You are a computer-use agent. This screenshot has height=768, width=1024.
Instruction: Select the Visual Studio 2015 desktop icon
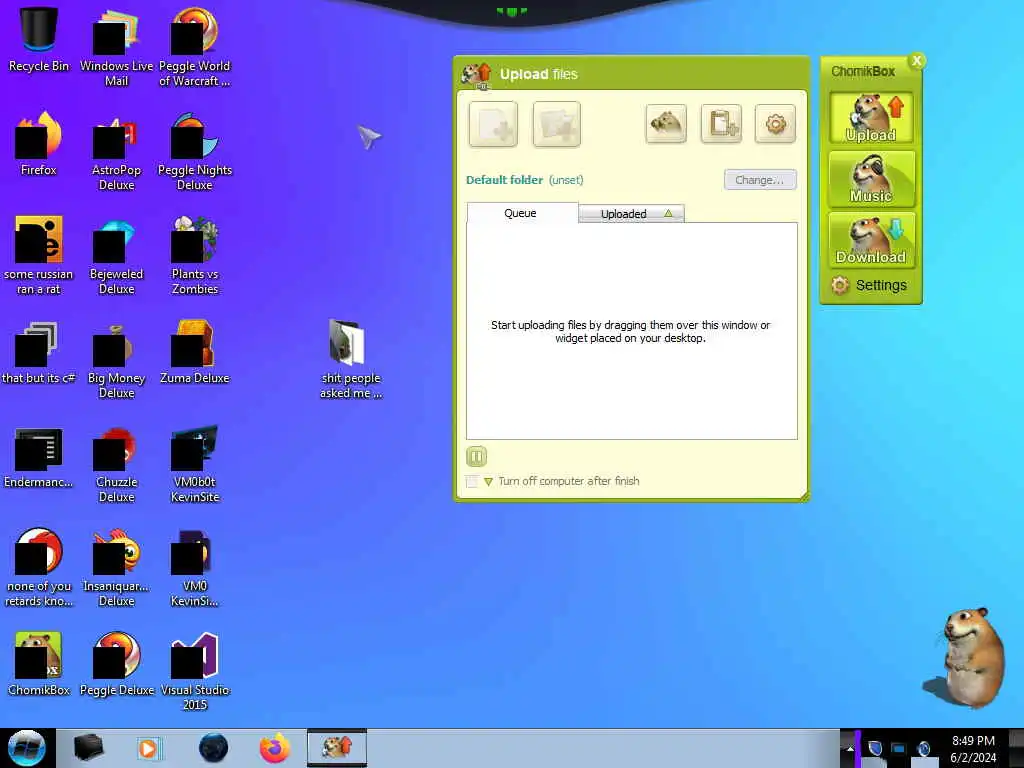point(195,671)
